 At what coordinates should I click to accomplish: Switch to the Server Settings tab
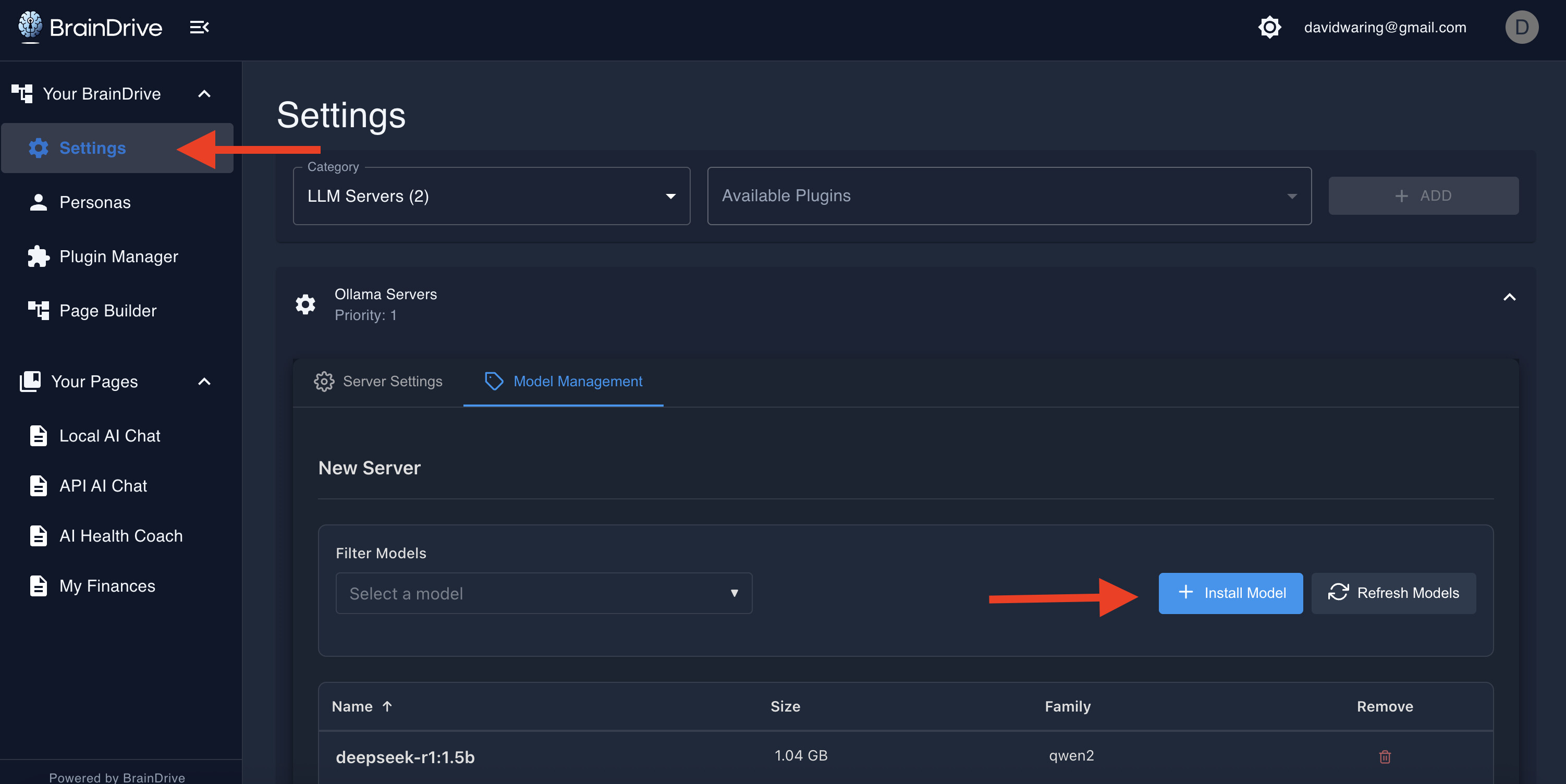click(378, 382)
